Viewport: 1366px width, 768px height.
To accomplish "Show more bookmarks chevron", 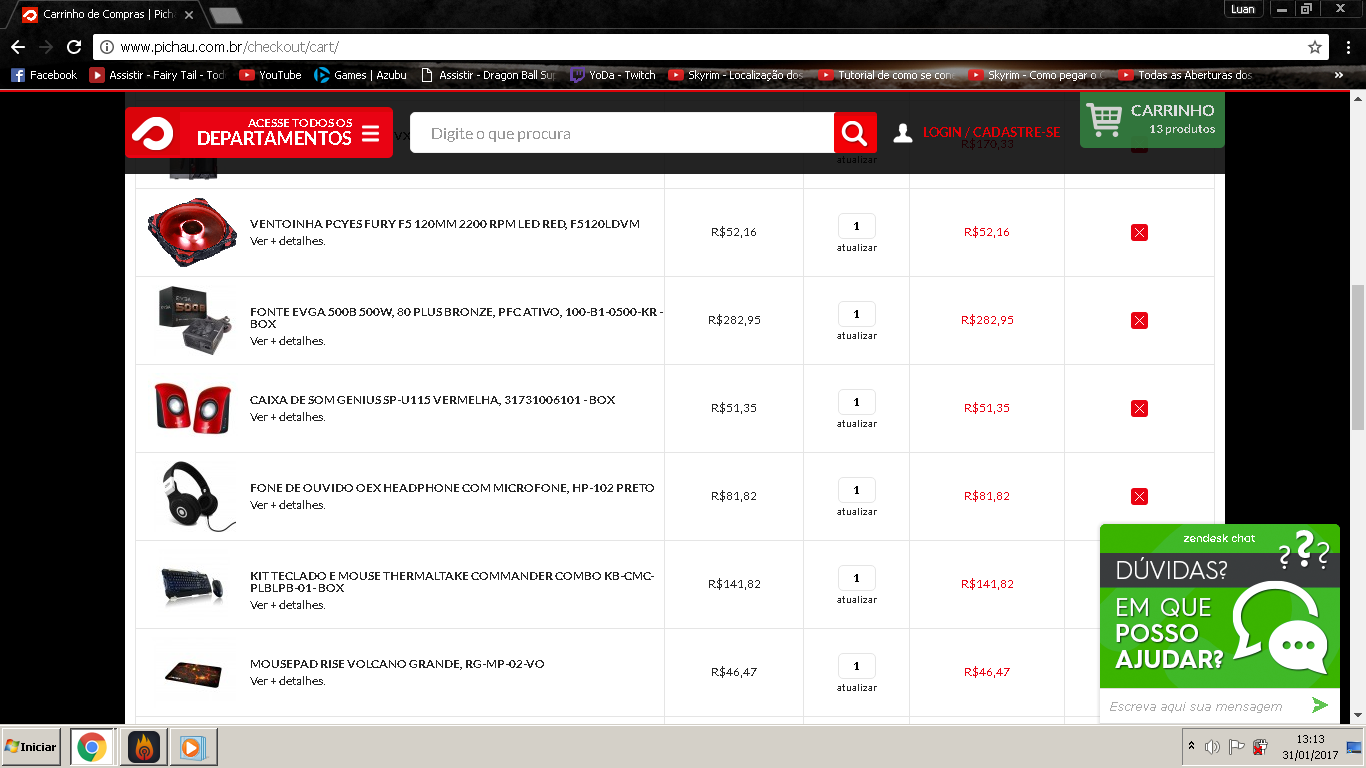I will tap(1339, 75).
